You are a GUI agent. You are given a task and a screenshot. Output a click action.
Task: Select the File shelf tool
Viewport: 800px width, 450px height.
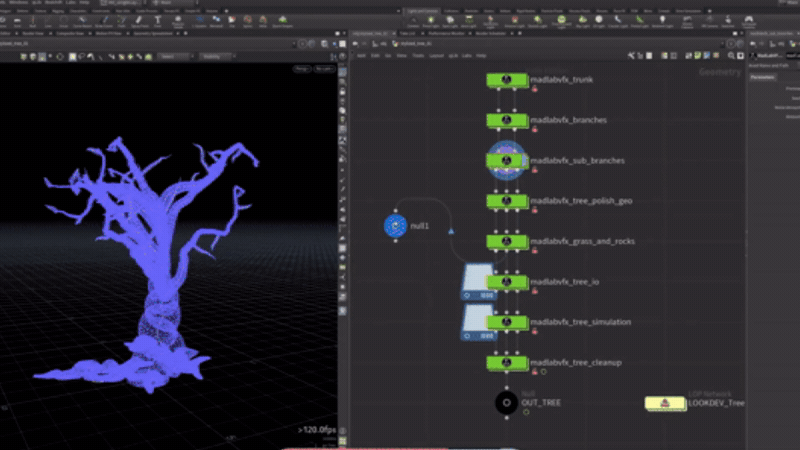click(x=232, y=22)
